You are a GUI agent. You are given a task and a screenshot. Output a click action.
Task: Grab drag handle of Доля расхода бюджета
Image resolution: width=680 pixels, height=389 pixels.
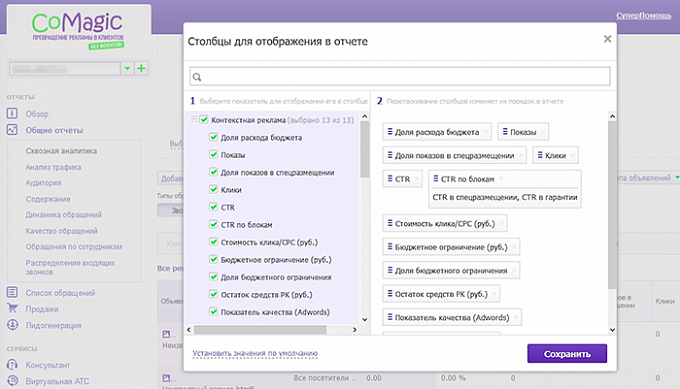pyautogui.click(x=390, y=131)
